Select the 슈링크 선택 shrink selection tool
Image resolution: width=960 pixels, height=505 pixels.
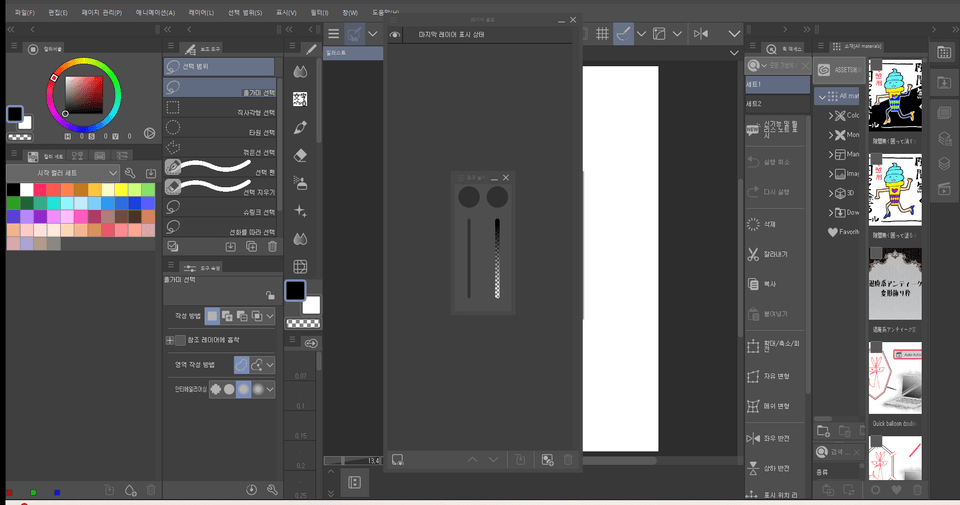[220, 207]
